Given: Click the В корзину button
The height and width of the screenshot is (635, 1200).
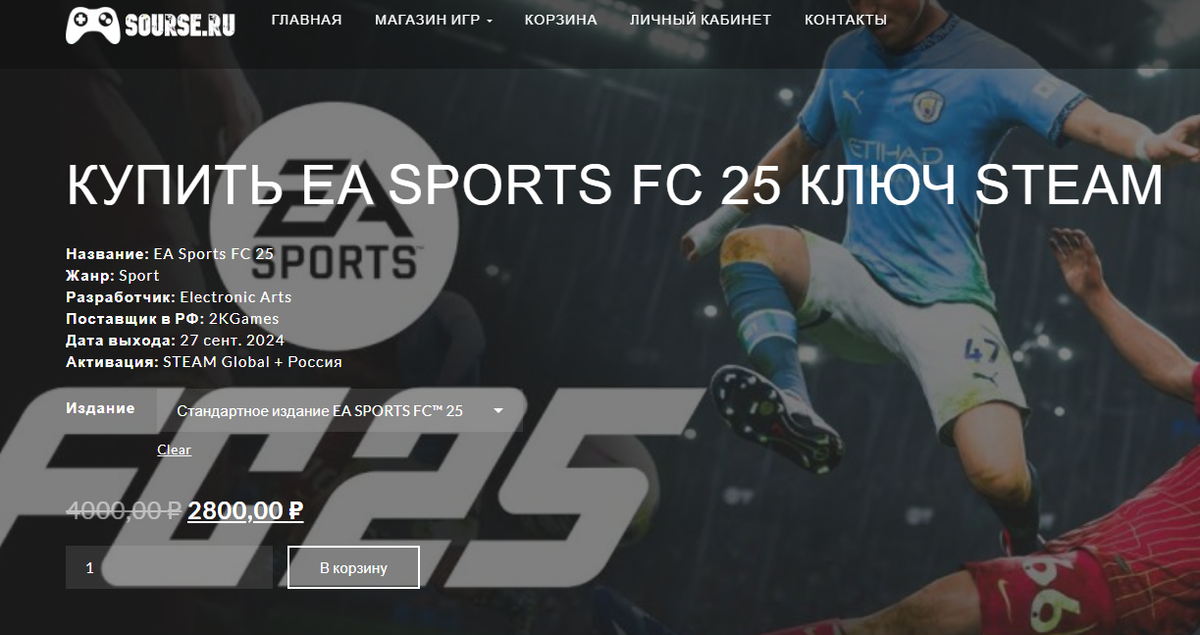Looking at the screenshot, I should click(353, 568).
